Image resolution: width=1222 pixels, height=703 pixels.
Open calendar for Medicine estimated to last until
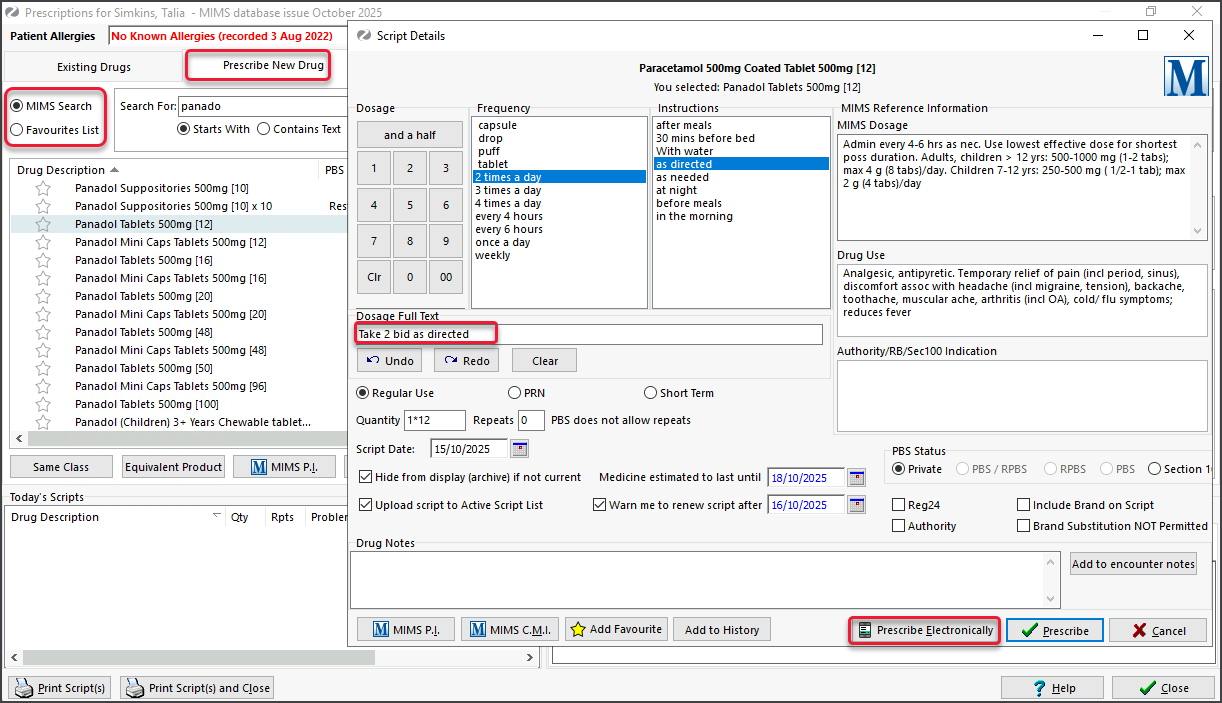[857, 478]
